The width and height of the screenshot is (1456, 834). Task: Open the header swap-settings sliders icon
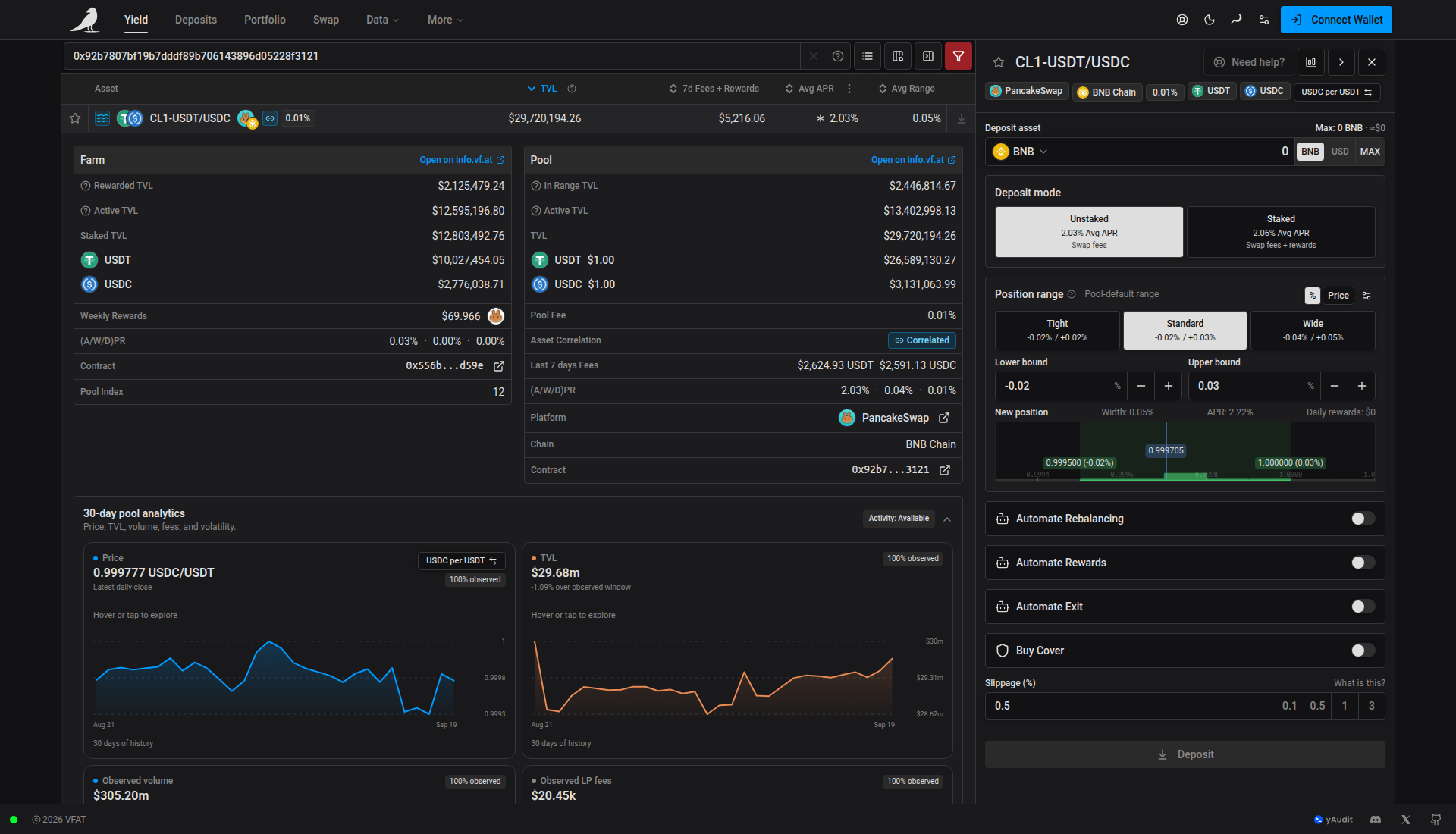[1264, 20]
